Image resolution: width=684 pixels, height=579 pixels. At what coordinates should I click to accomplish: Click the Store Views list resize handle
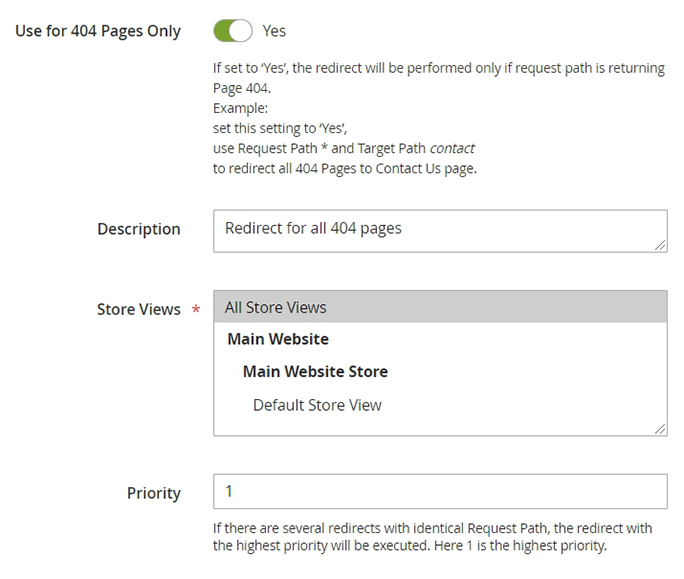coord(661,429)
